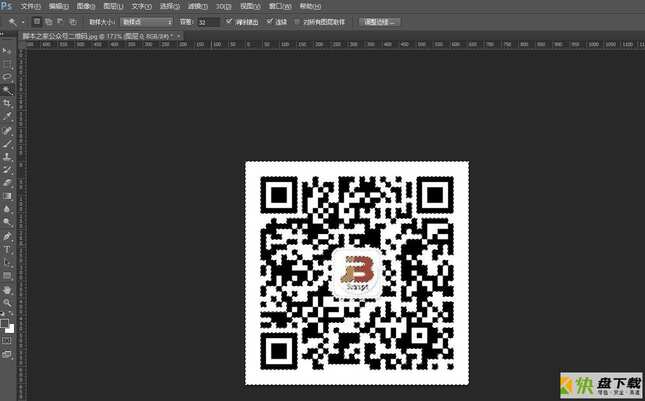Select the Lasso tool

[7, 77]
